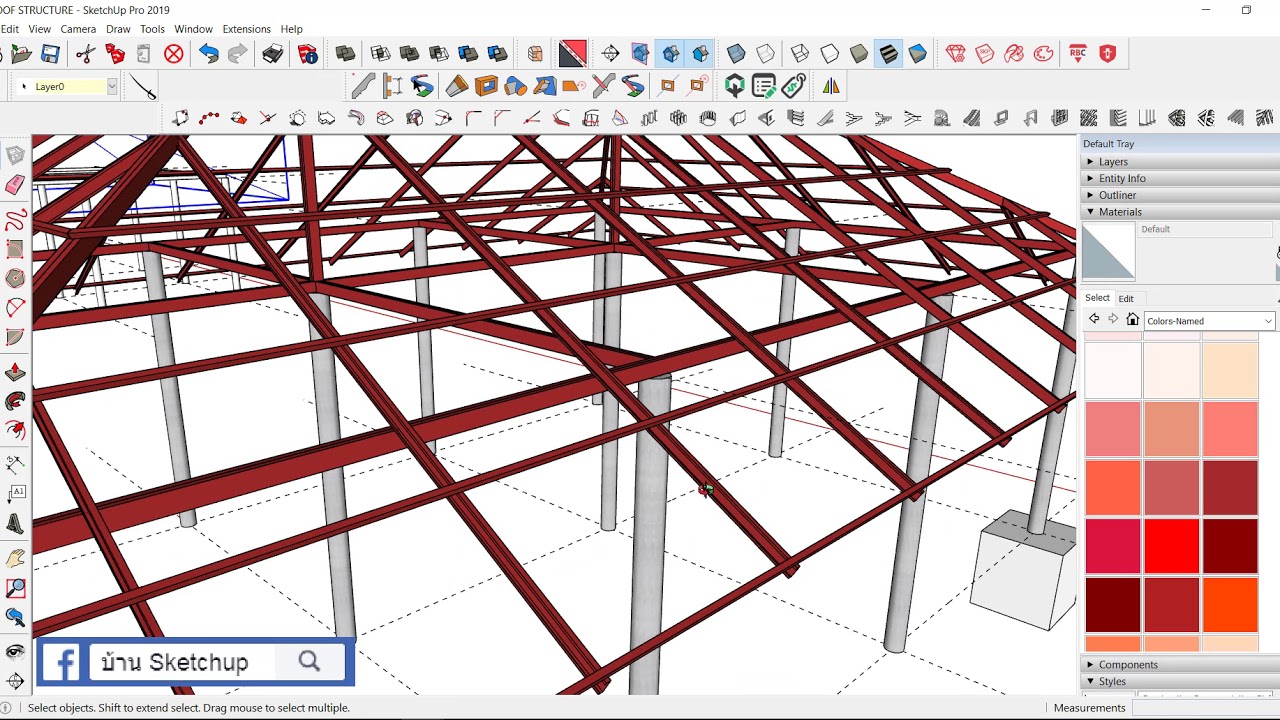The height and width of the screenshot is (720, 1280).
Task: Toggle Display Section Planes house icon
Action: 641,54
